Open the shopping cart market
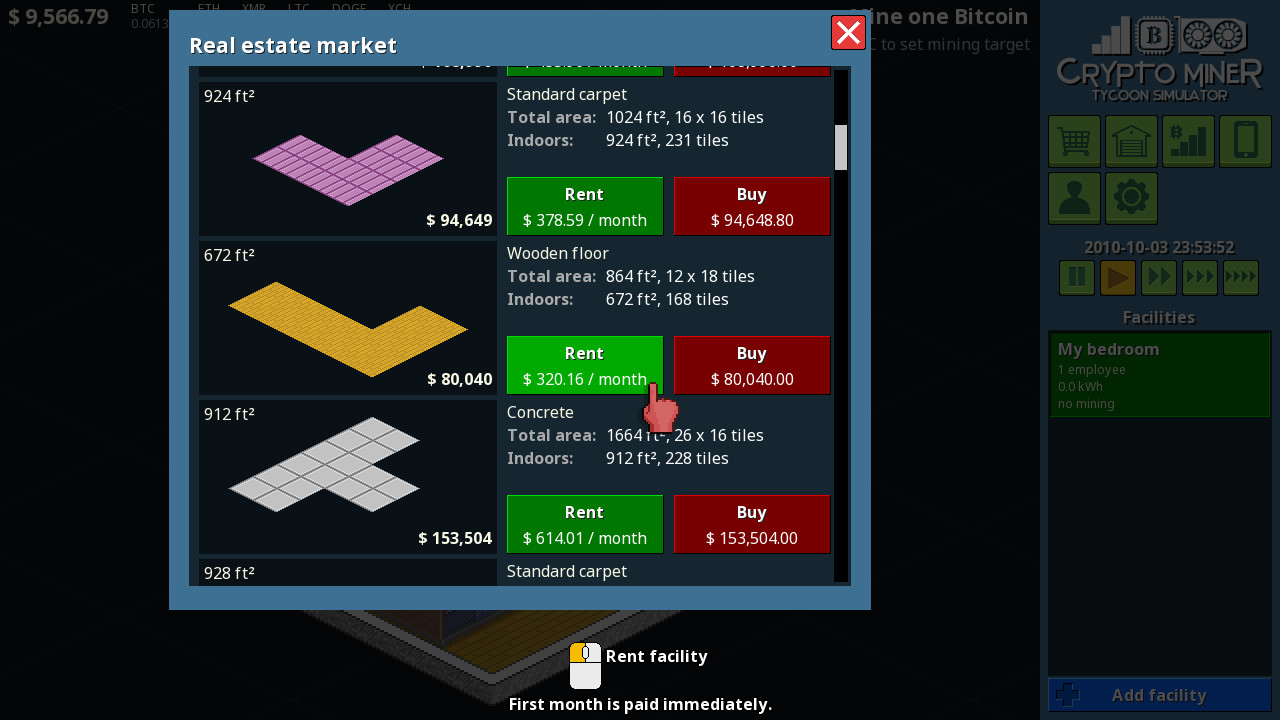Viewport: 1280px width, 720px height. tap(1074, 141)
